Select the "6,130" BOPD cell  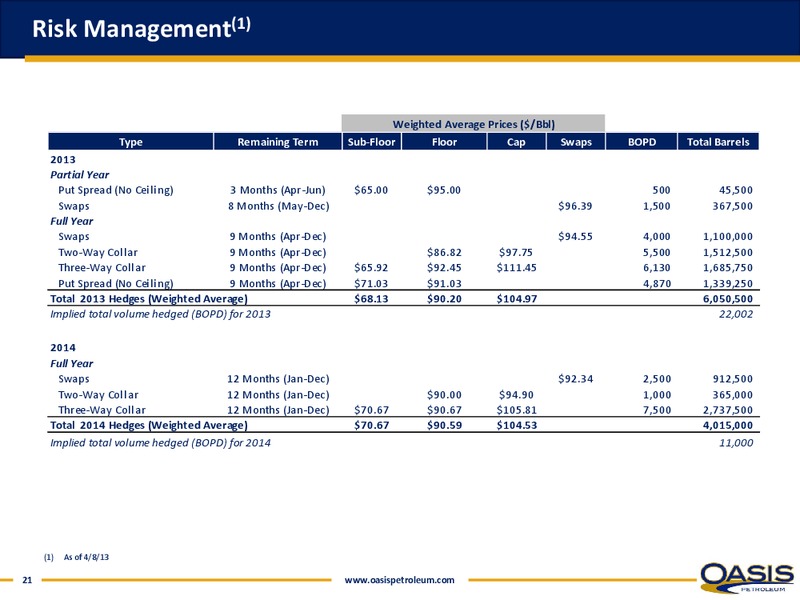[657, 268]
